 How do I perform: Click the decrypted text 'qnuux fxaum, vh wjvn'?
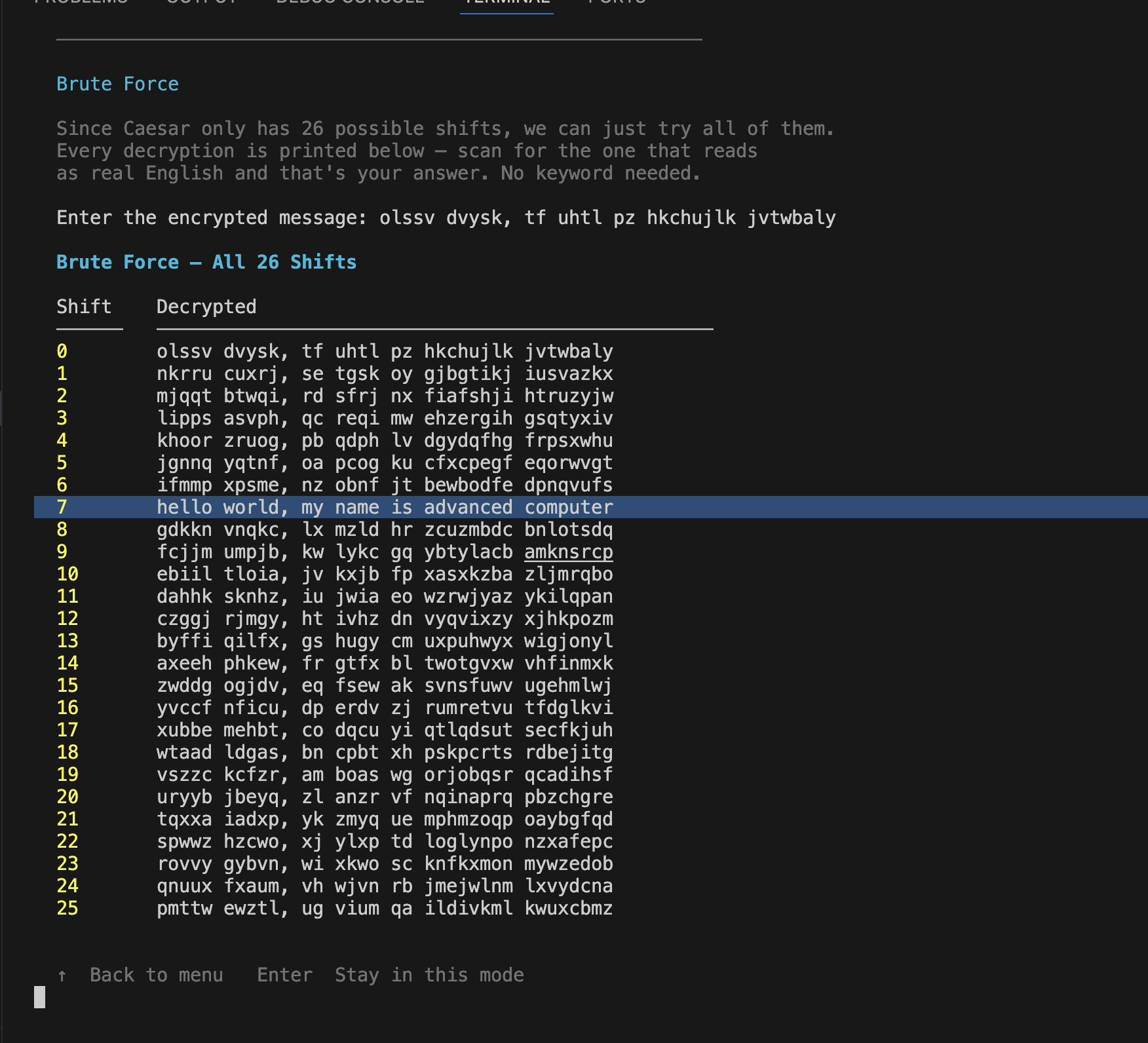268,886
